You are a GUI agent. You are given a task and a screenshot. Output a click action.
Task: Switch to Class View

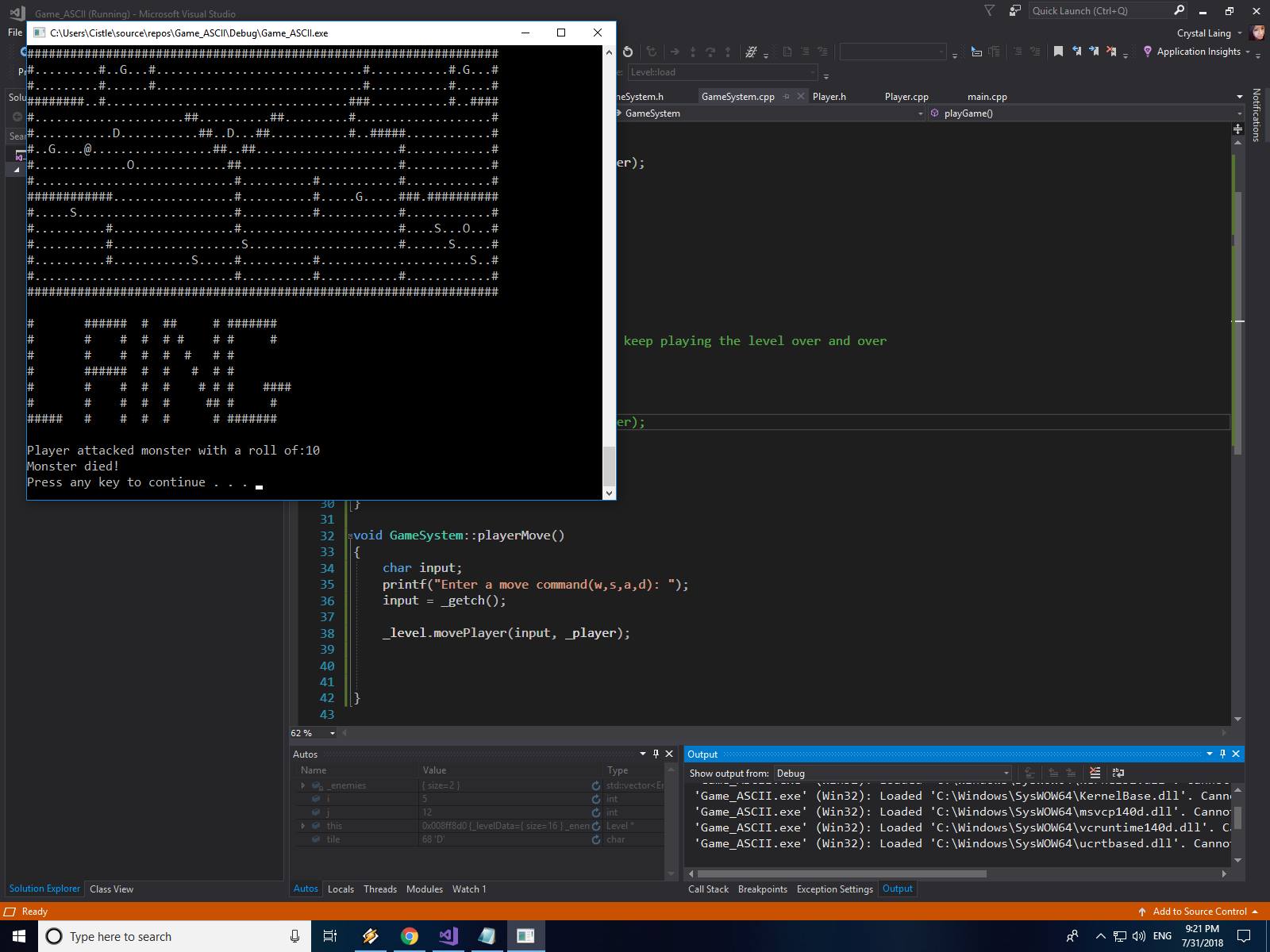click(111, 889)
